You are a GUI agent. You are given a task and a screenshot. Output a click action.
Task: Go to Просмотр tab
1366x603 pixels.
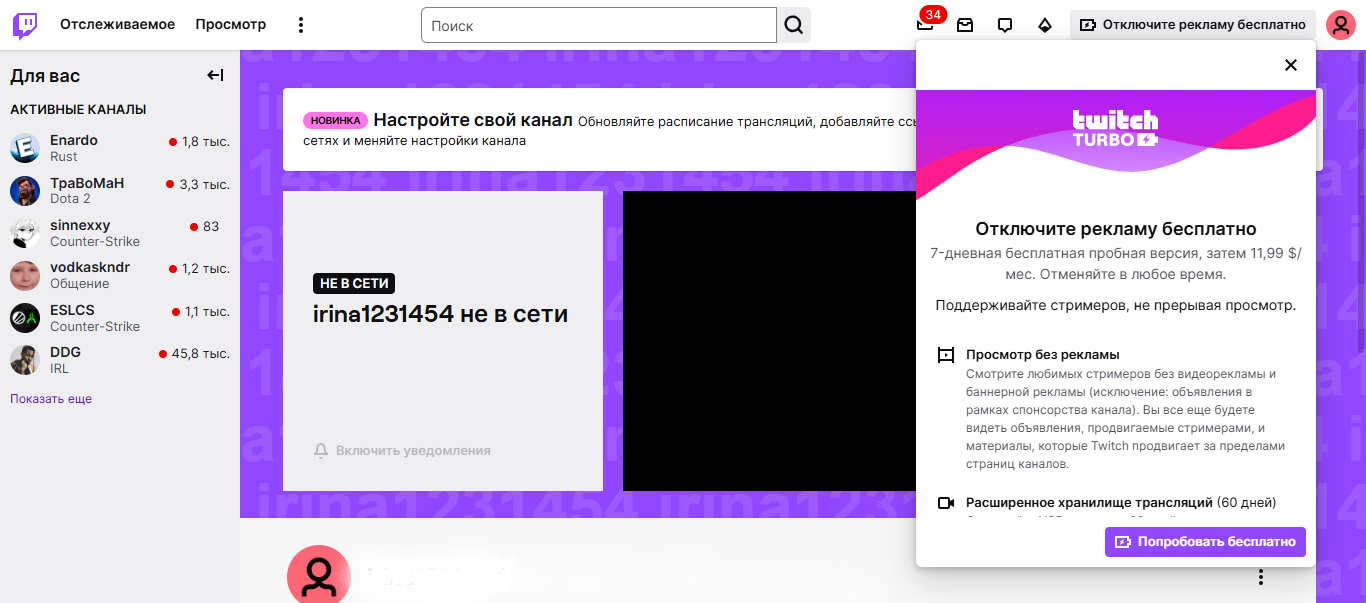tap(231, 25)
